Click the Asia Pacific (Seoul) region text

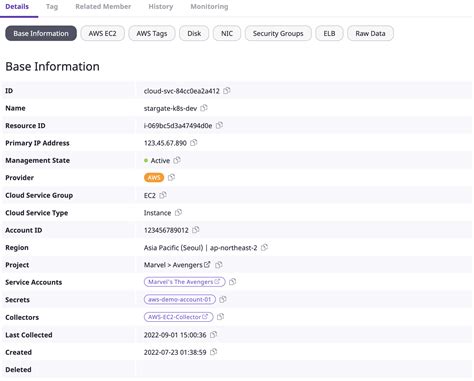tap(173, 248)
